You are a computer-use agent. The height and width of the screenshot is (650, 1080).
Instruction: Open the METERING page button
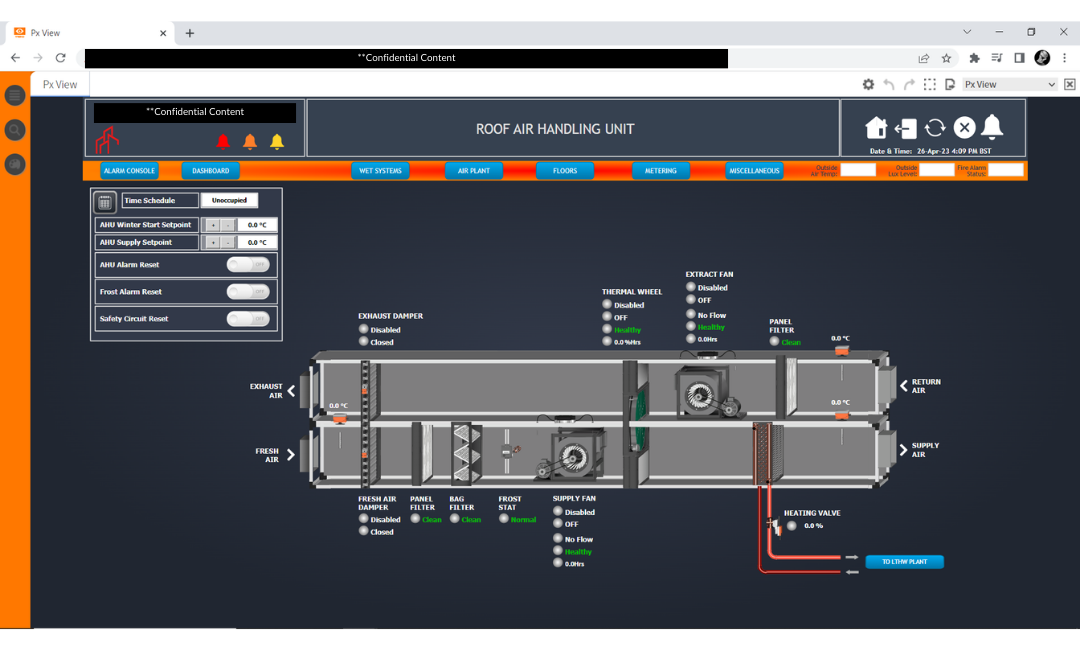click(661, 170)
